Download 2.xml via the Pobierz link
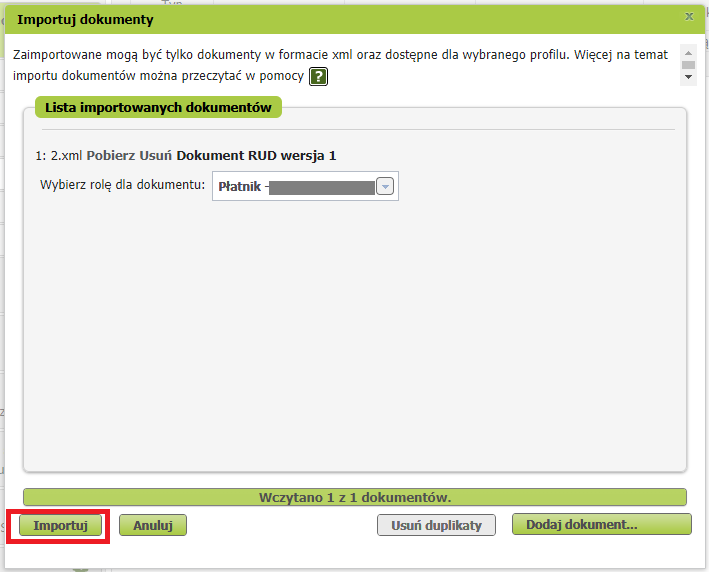This screenshot has width=709, height=572. 111,156
